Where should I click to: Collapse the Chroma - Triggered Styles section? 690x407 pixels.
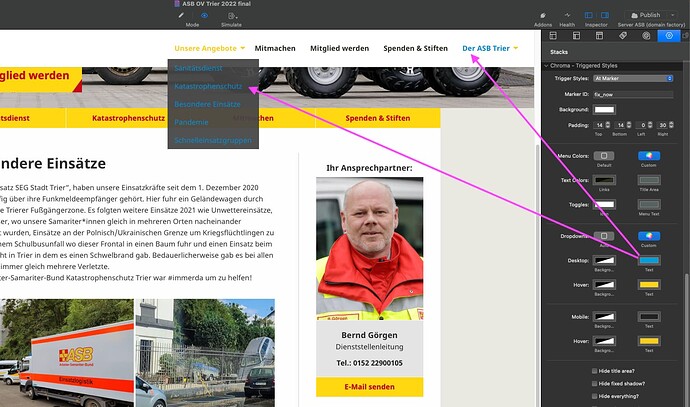(x=546, y=66)
